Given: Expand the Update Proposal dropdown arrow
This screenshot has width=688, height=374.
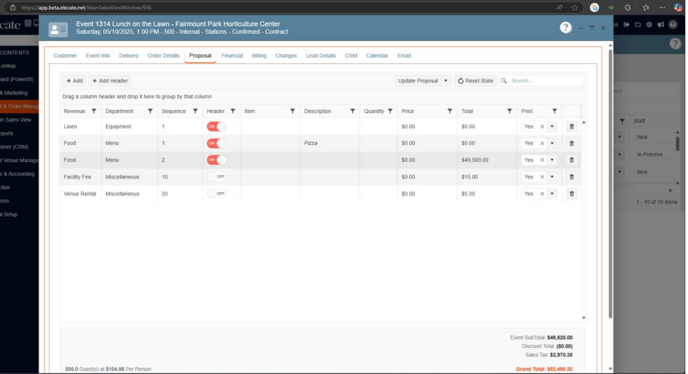Looking at the screenshot, I should 446,81.
